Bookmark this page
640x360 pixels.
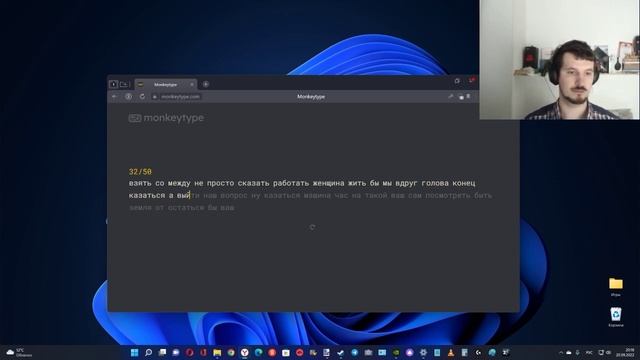(469, 97)
